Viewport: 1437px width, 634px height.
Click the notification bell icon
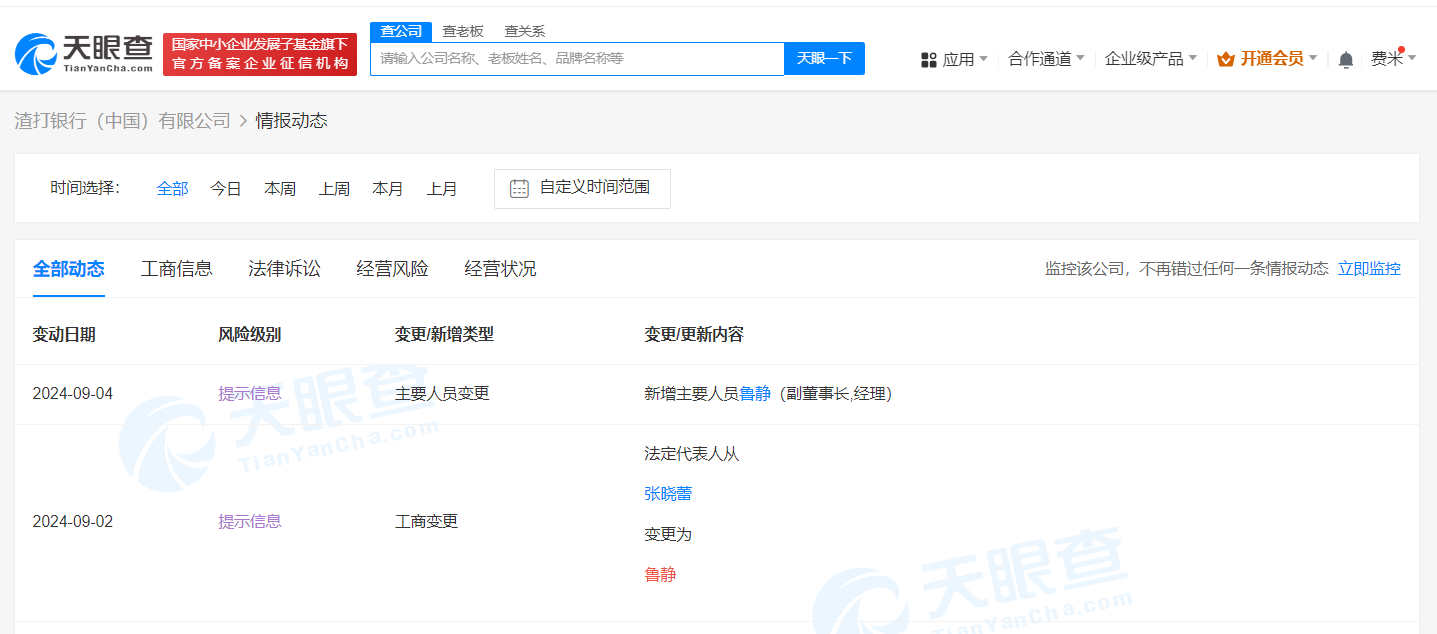(1345, 59)
